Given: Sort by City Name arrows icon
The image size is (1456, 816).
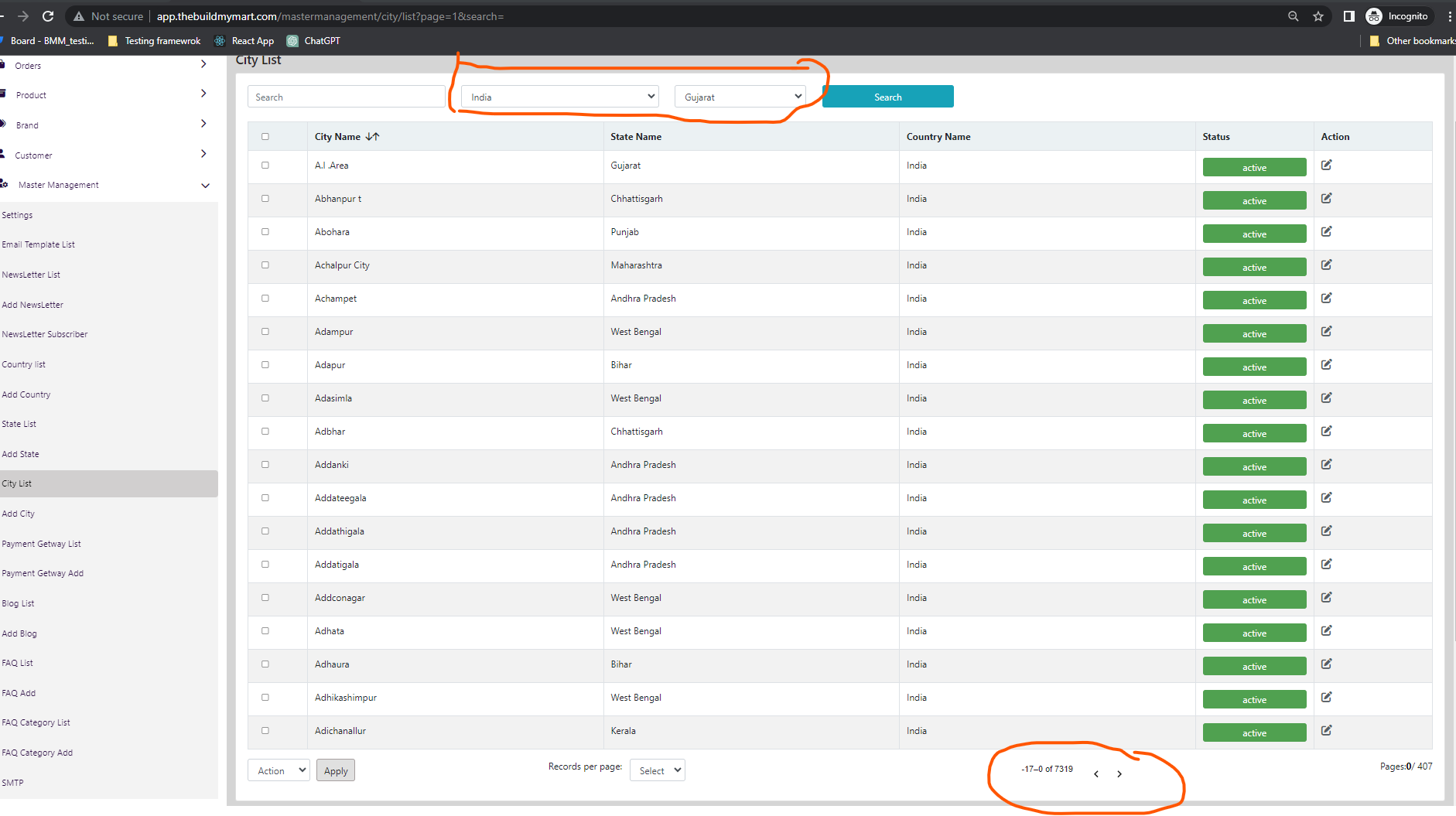Looking at the screenshot, I should pyautogui.click(x=372, y=136).
